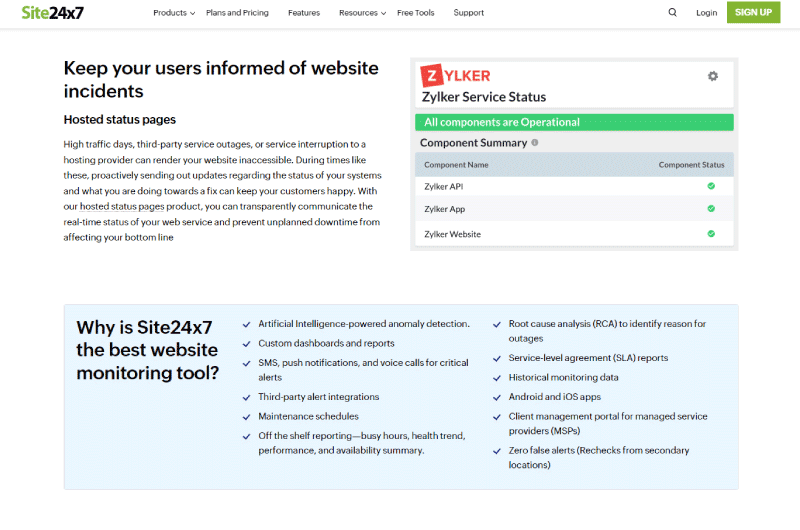
Task: Expand the Resources dropdown menu
Action: click(362, 13)
